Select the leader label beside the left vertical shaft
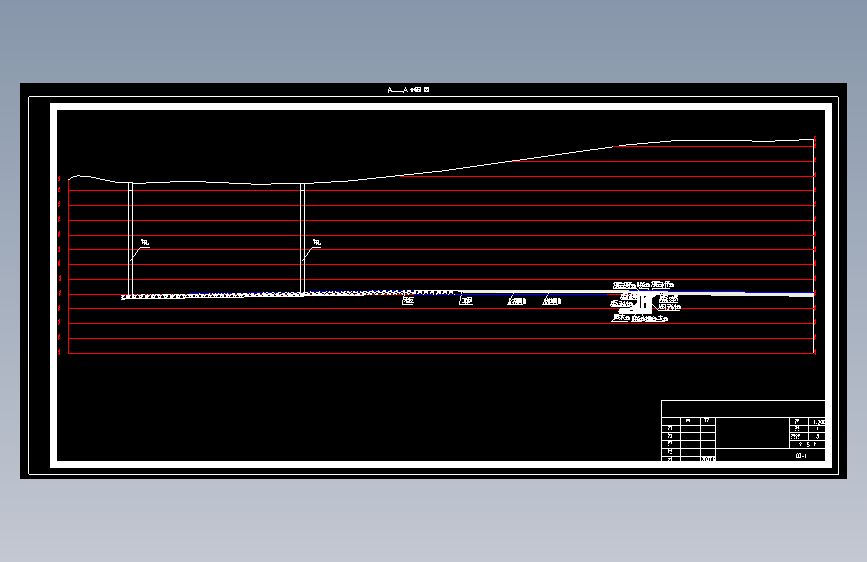 tap(145, 243)
